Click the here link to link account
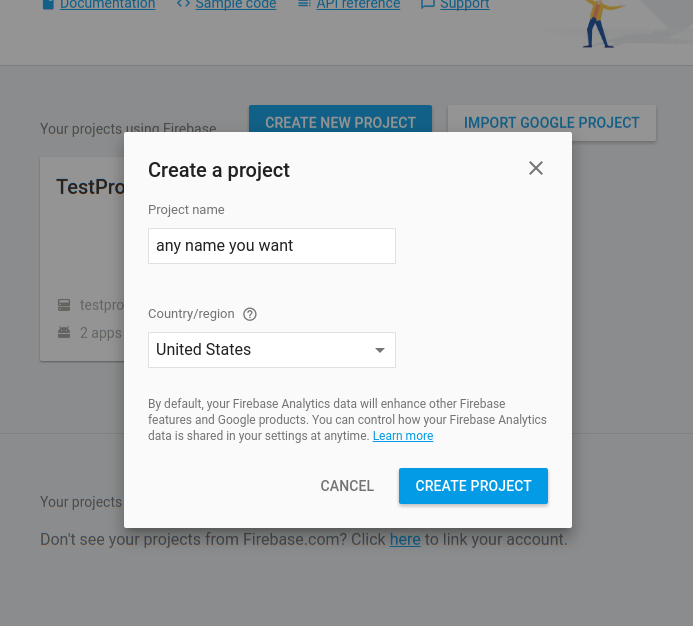693x626 pixels. (405, 539)
